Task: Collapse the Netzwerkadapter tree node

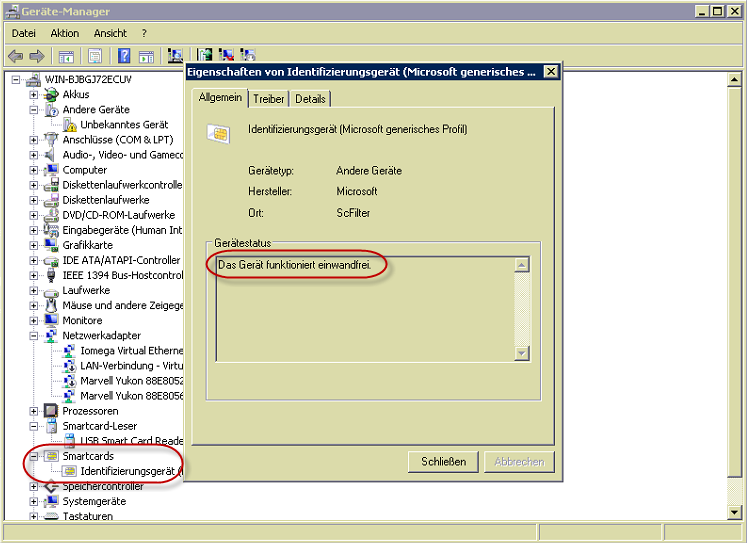Action: point(33,336)
